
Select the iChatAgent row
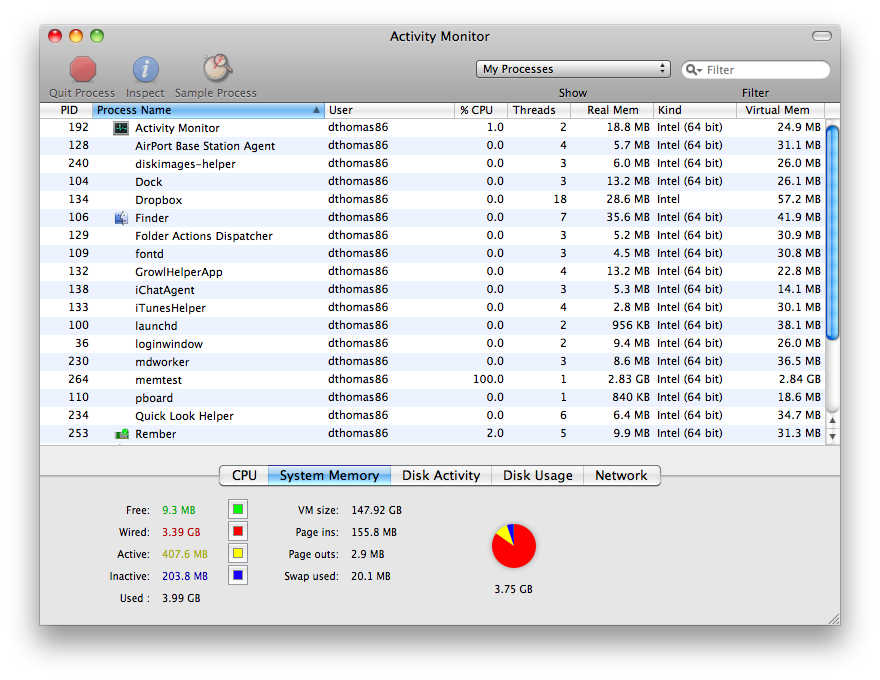[x=433, y=289]
